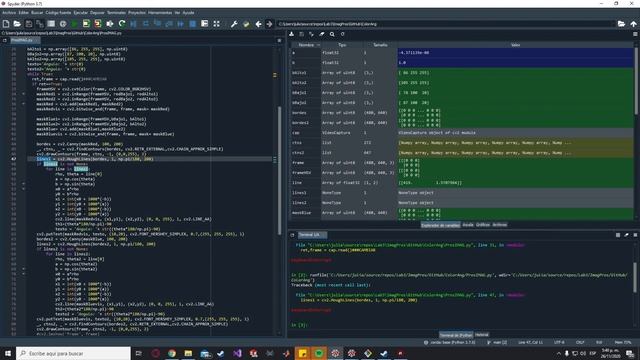Open Visual Studio from the taskbar

(237, 353)
